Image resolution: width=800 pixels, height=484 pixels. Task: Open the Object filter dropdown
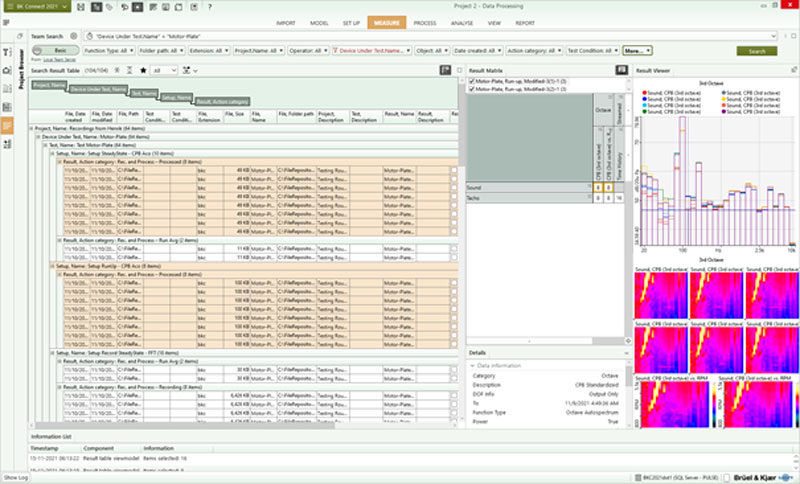(x=432, y=50)
